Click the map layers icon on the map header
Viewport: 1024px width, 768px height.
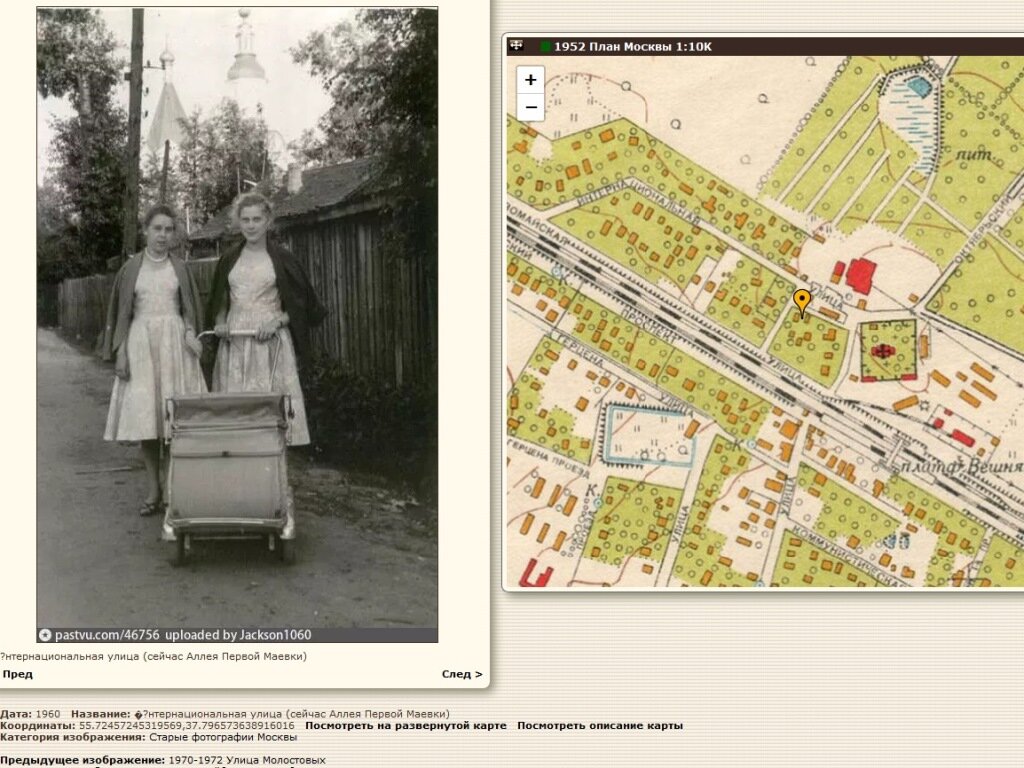point(517,44)
